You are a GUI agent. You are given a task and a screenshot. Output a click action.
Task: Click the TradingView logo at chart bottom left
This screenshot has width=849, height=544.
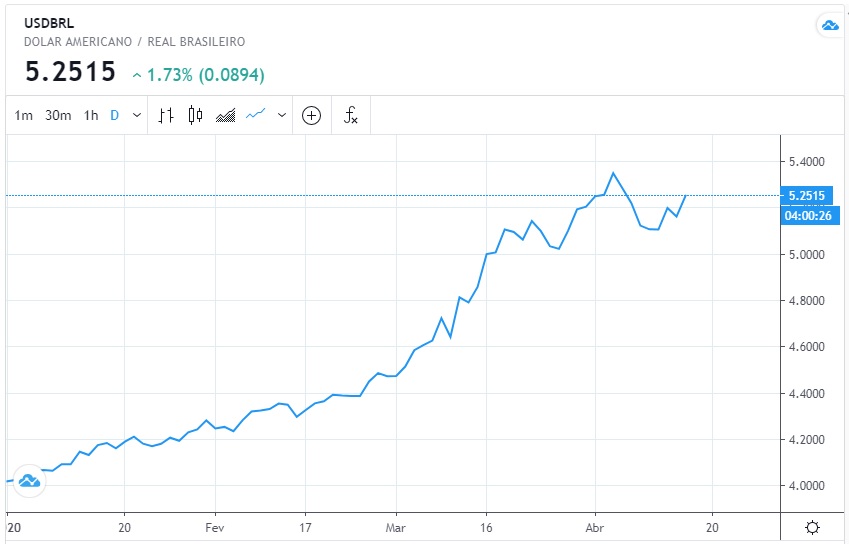tap(28, 481)
